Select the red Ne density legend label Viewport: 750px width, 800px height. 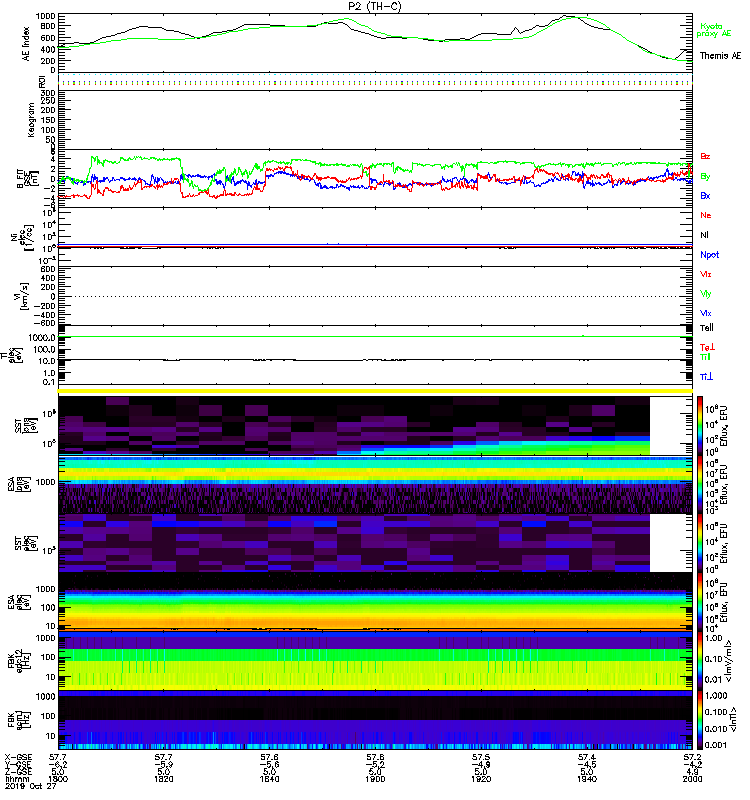706,215
